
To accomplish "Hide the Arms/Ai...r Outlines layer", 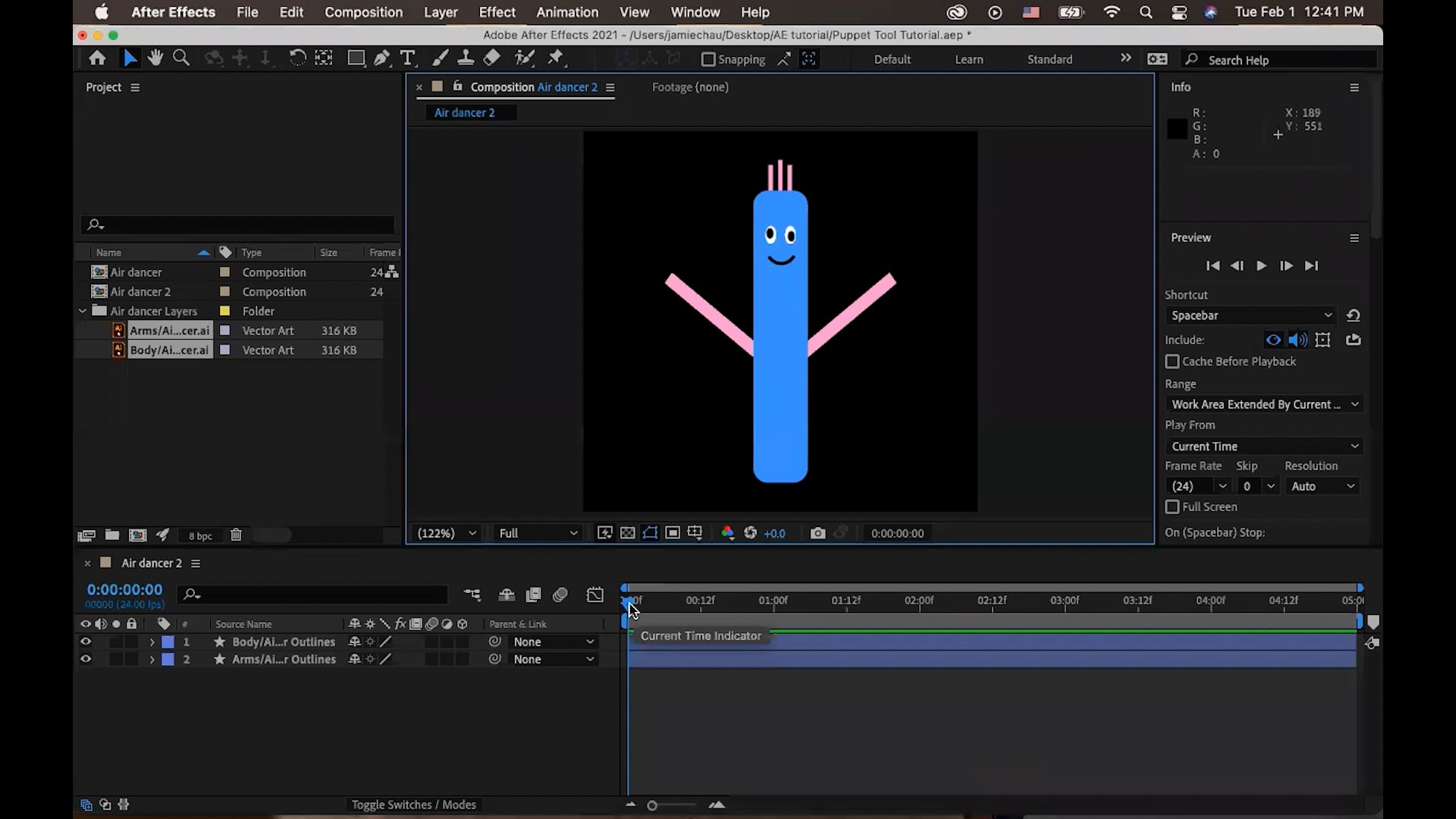I will point(85,659).
